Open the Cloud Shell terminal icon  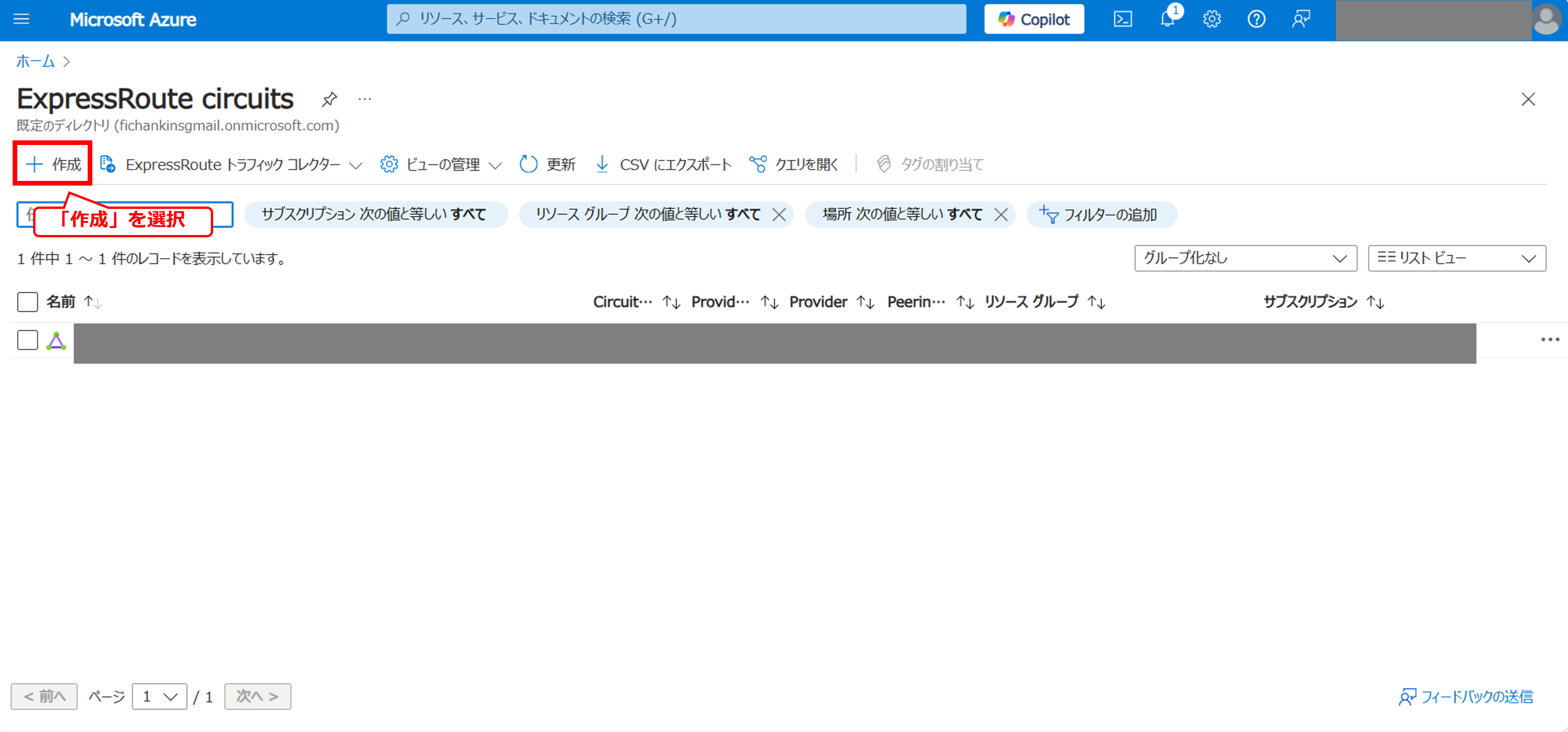(1123, 20)
